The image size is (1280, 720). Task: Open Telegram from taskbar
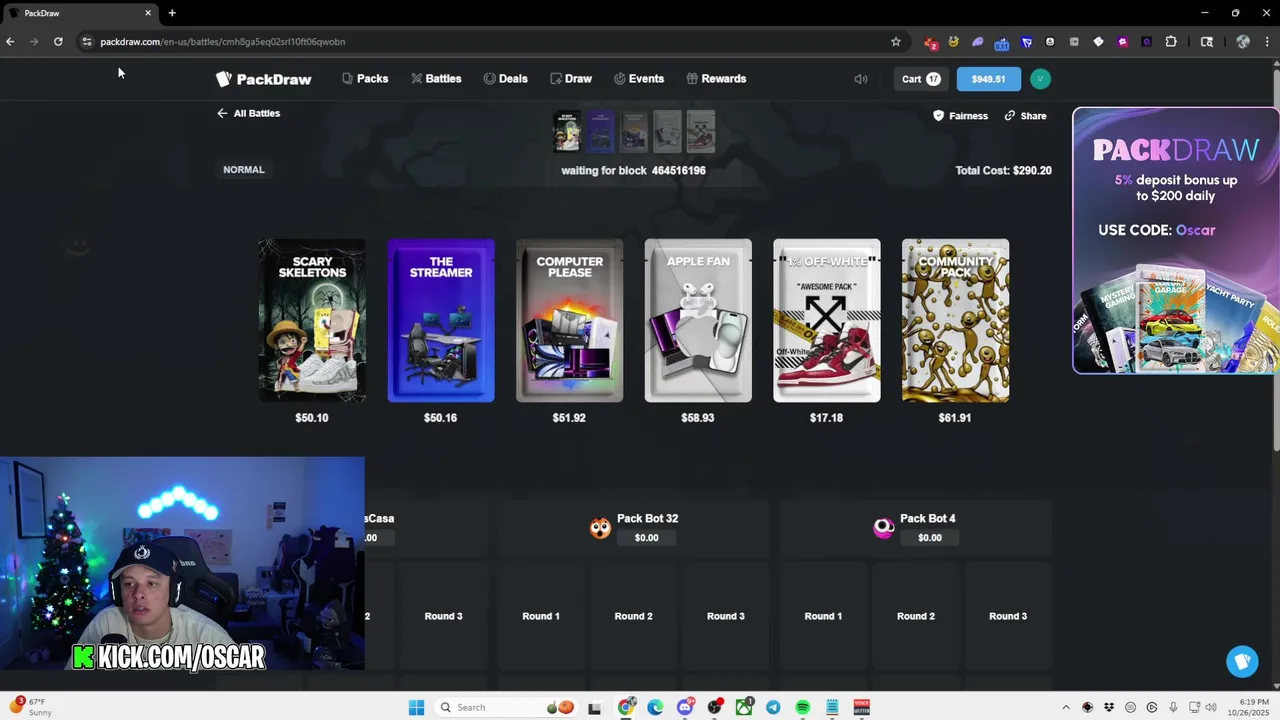coord(773,707)
